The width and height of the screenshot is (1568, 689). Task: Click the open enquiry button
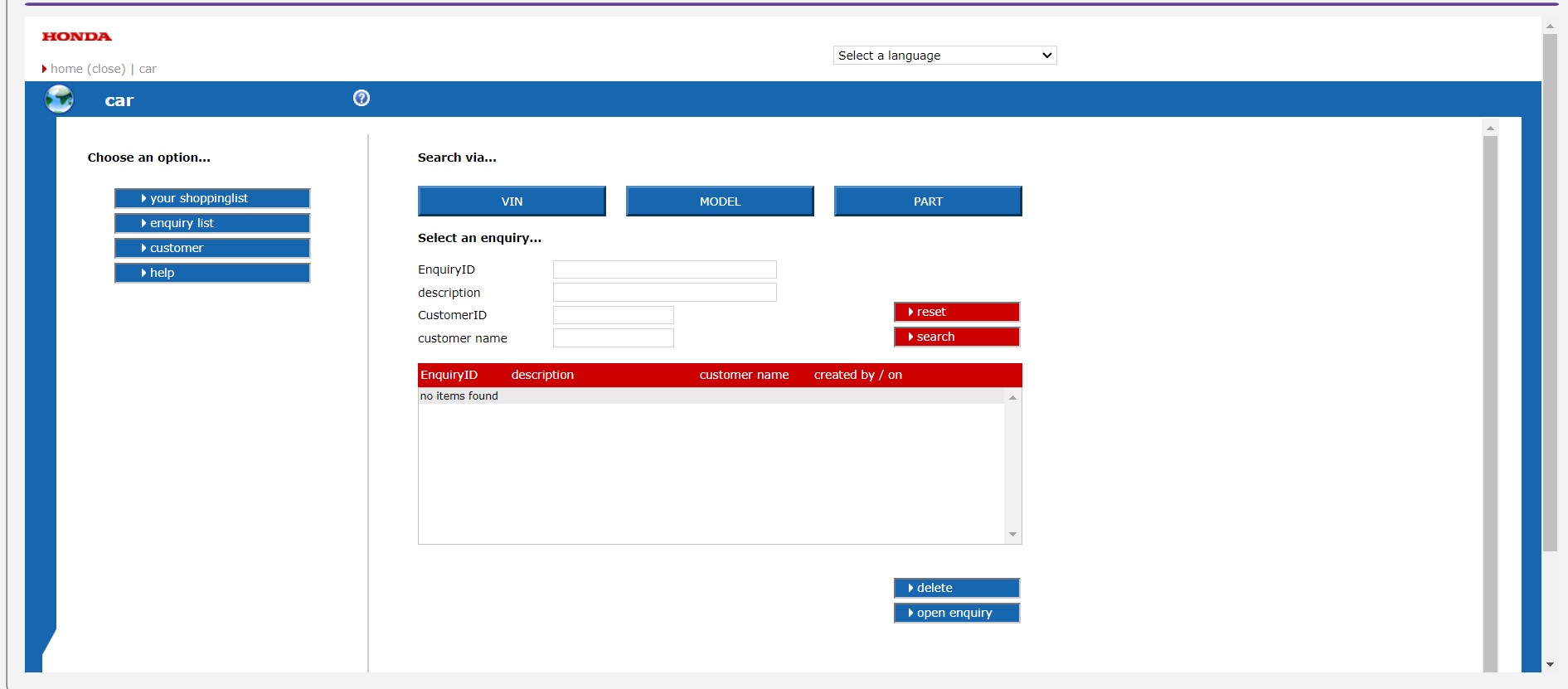pos(957,613)
